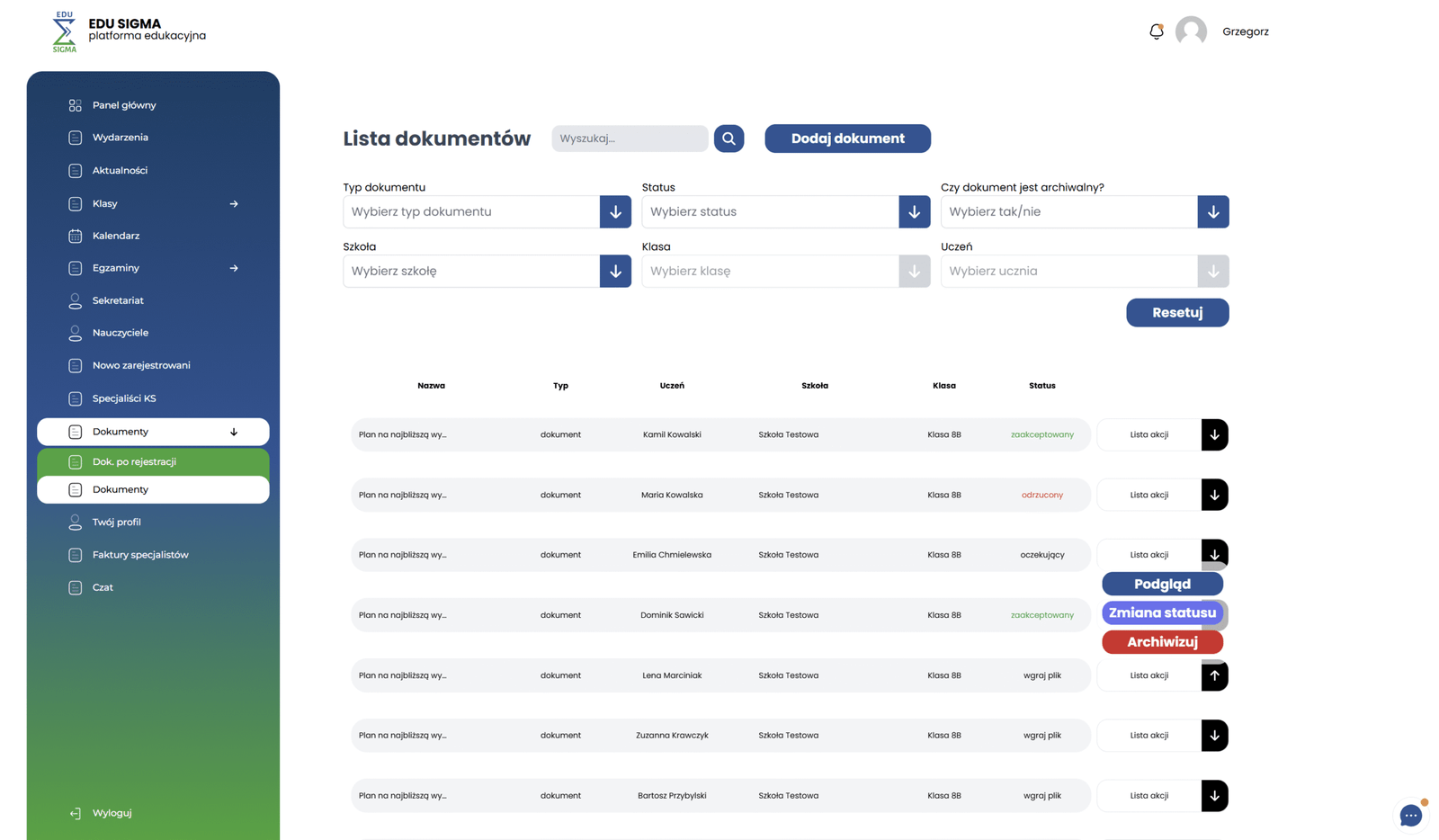
Task: Collapse Lista akcji for Lena Marciniak
Action: pos(1214,675)
